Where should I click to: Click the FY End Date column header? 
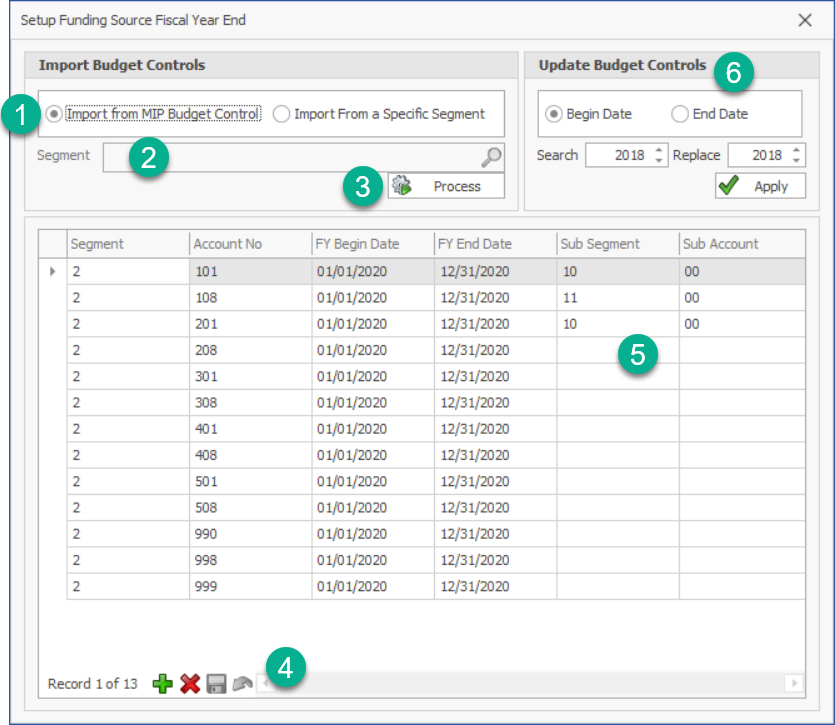tap(495, 244)
